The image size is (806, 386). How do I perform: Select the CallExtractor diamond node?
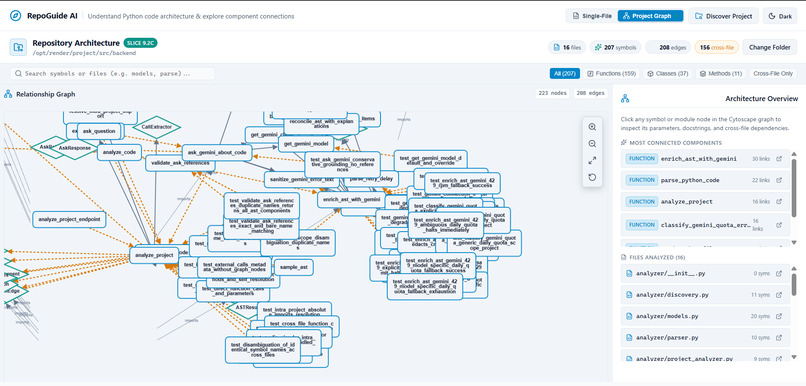156,126
